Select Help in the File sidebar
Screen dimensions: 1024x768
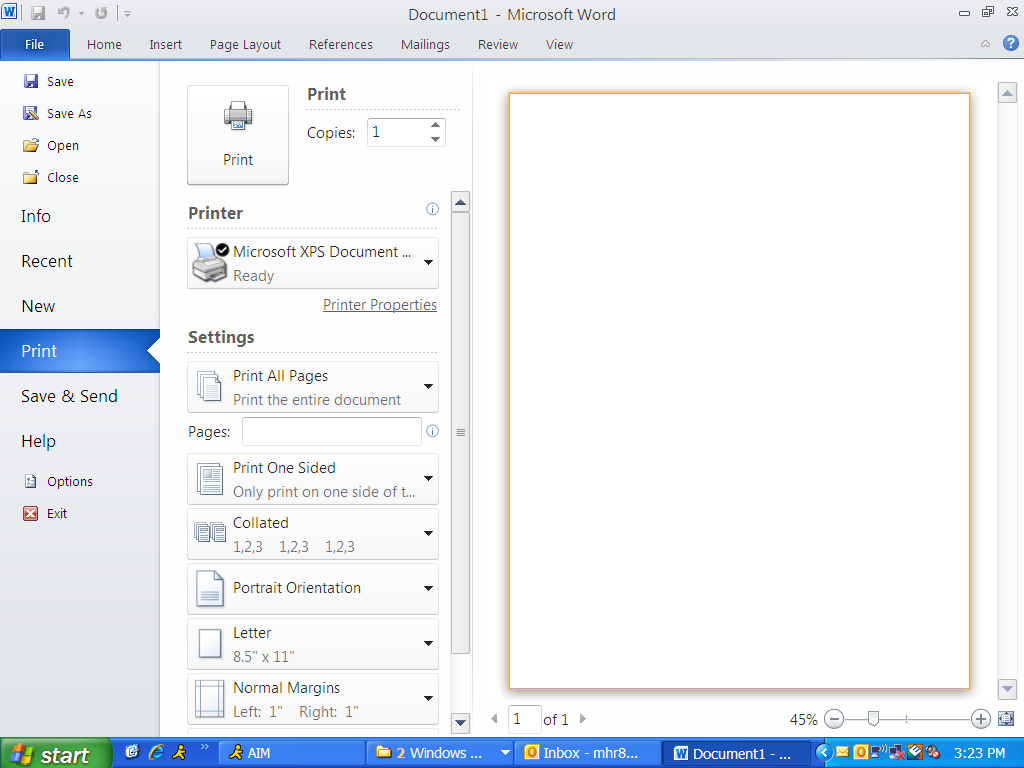(39, 441)
